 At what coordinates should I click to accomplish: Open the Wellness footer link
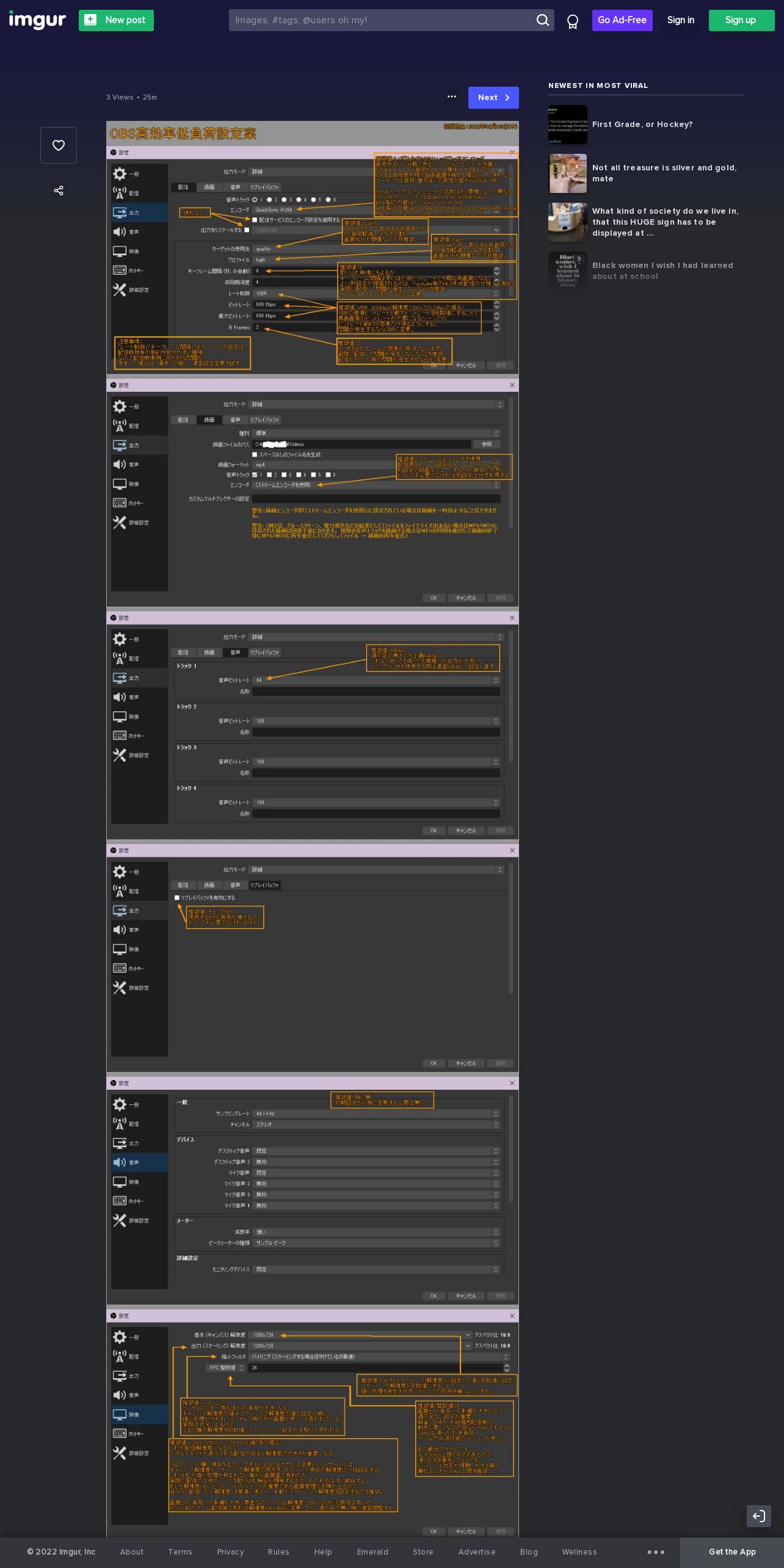coord(579,1552)
